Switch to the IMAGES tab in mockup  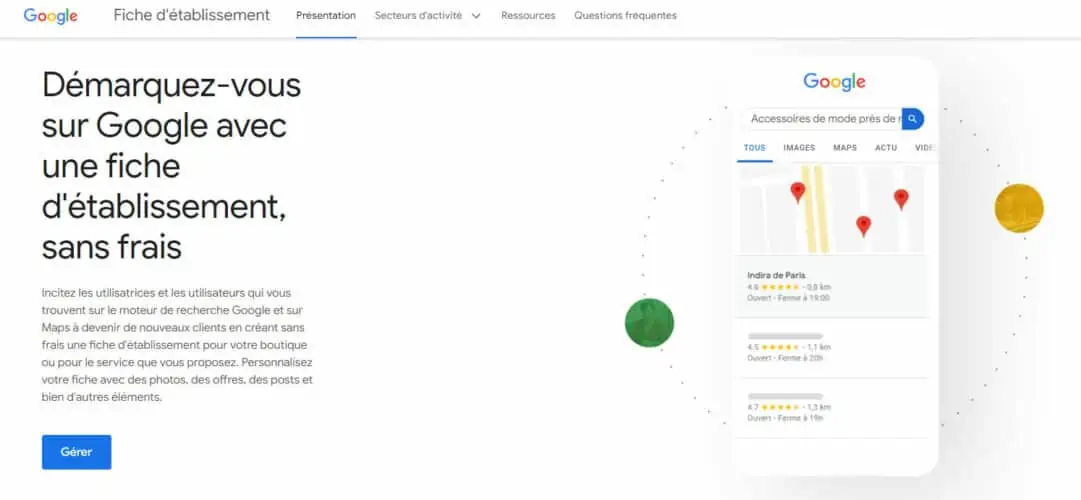(x=799, y=148)
